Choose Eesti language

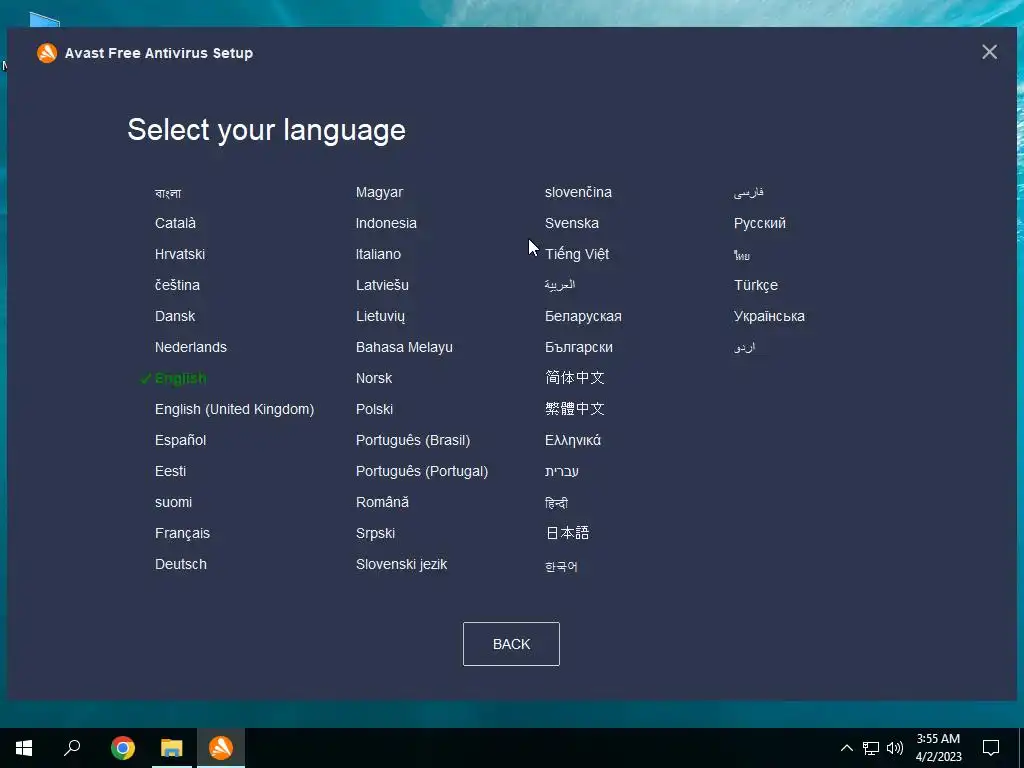click(x=170, y=472)
